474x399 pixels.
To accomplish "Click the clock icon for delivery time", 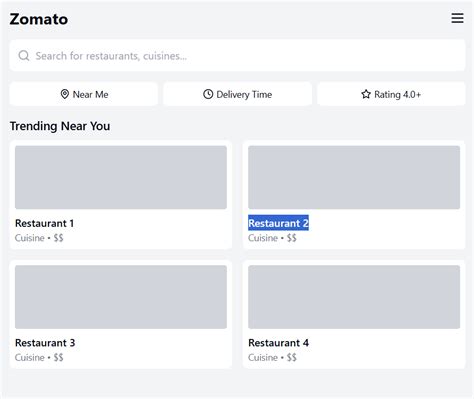I will pyautogui.click(x=208, y=94).
